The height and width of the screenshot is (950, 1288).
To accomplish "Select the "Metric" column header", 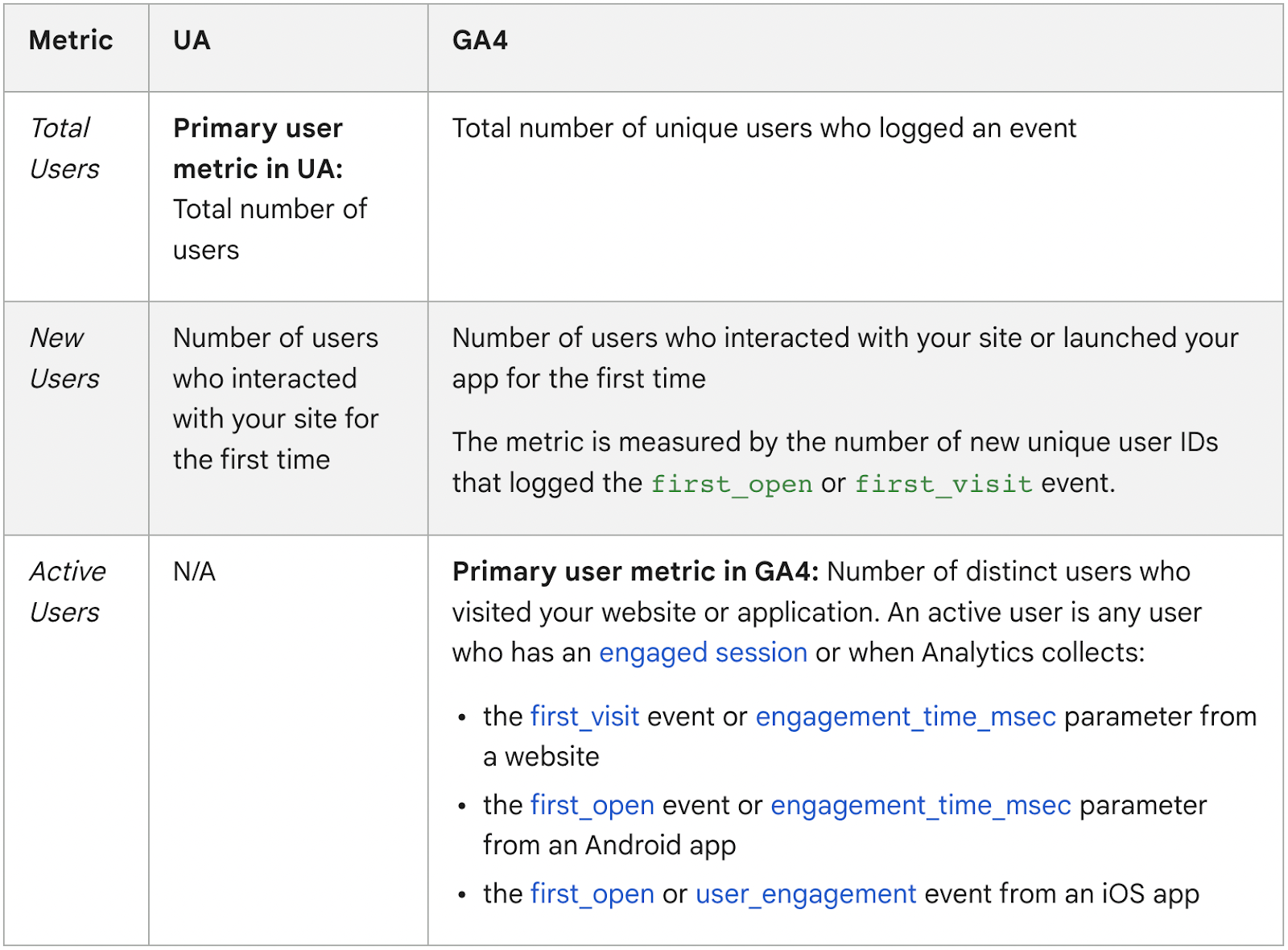I will [x=71, y=40].
